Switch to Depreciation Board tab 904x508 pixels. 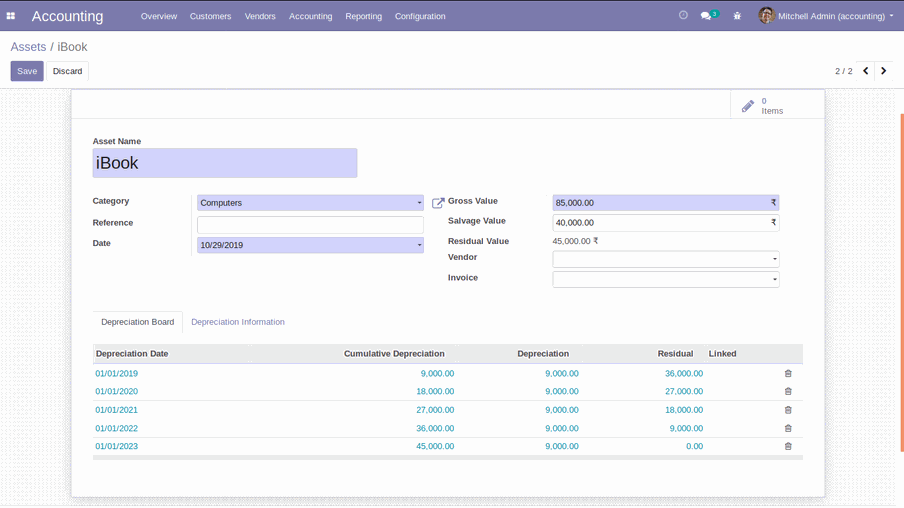click(138, 322)
